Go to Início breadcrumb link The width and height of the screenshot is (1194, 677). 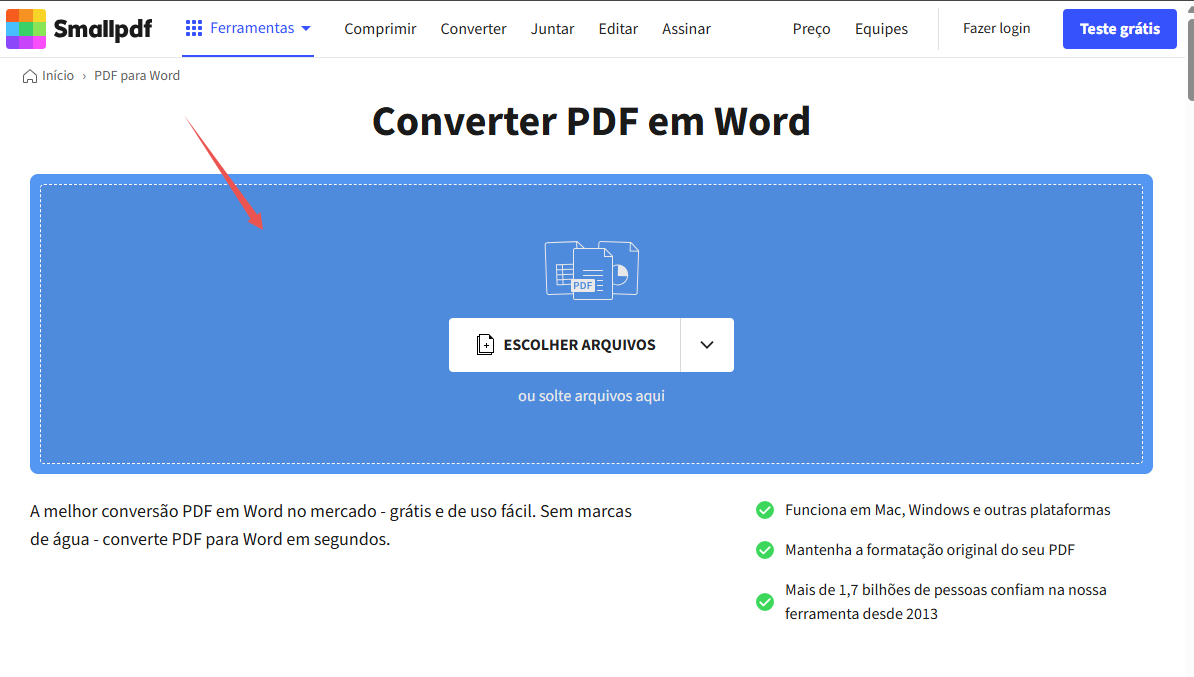pos(58,75)
